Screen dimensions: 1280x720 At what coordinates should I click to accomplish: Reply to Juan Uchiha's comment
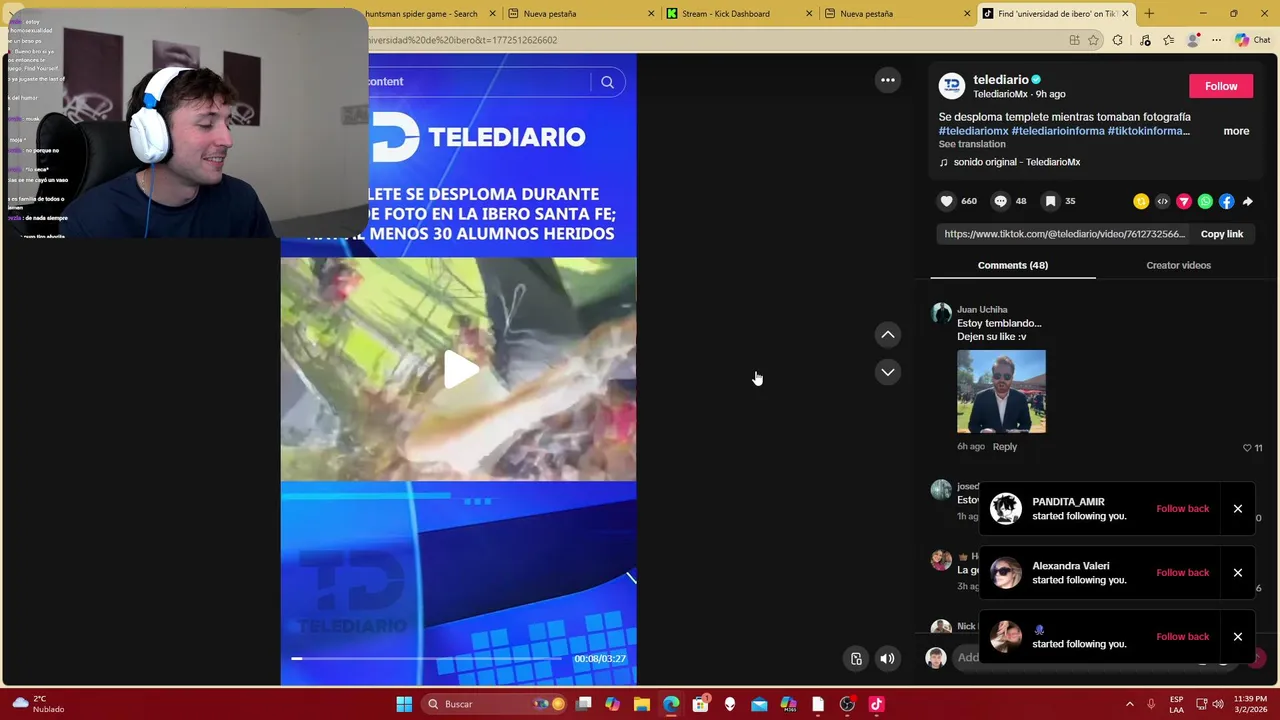click(x=1004, y=447)
